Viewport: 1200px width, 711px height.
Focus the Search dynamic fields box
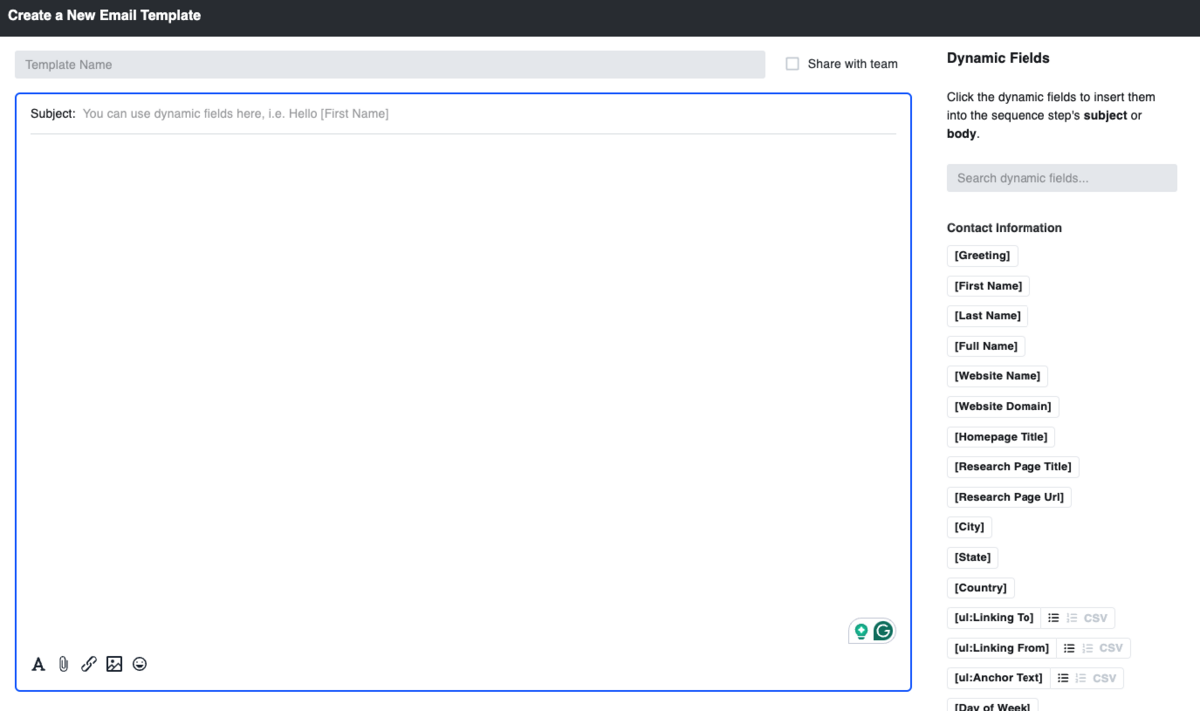1061,178
